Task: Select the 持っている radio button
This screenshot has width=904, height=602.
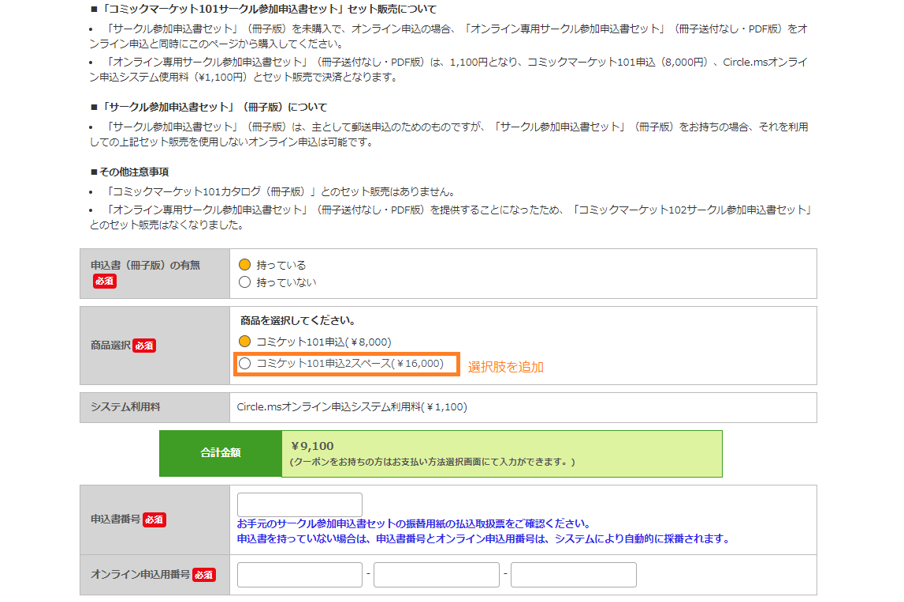Action: [244, 265]
